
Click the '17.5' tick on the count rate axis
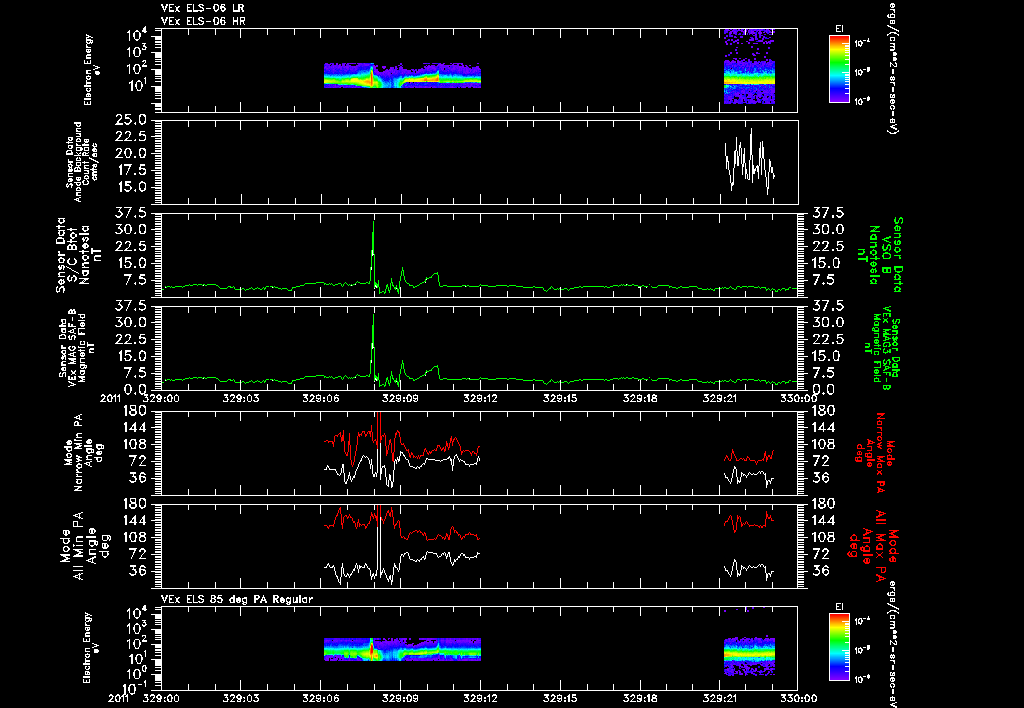tap(133, 170)
